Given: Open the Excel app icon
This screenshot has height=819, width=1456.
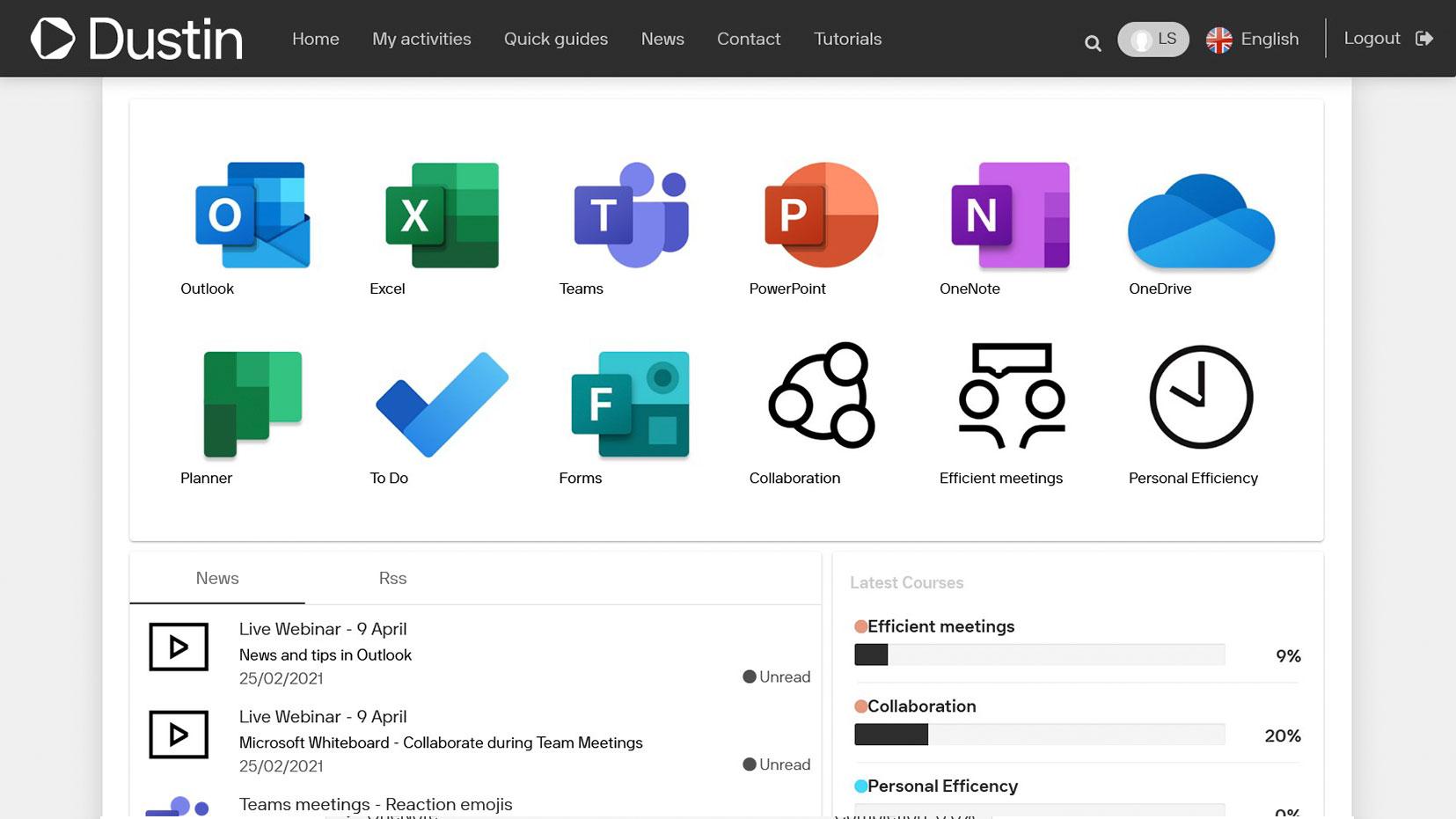Looking at the screenshot, I should pos(442,215).
